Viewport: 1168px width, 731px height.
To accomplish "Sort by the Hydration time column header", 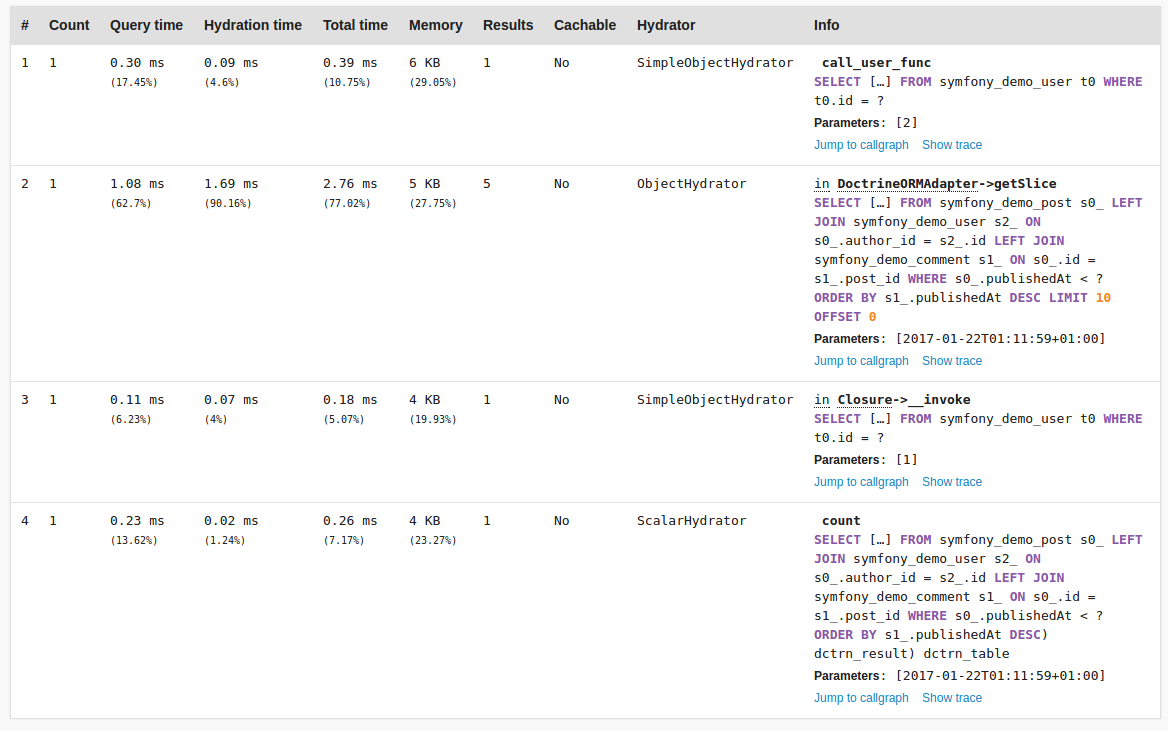I will (253, 25).
